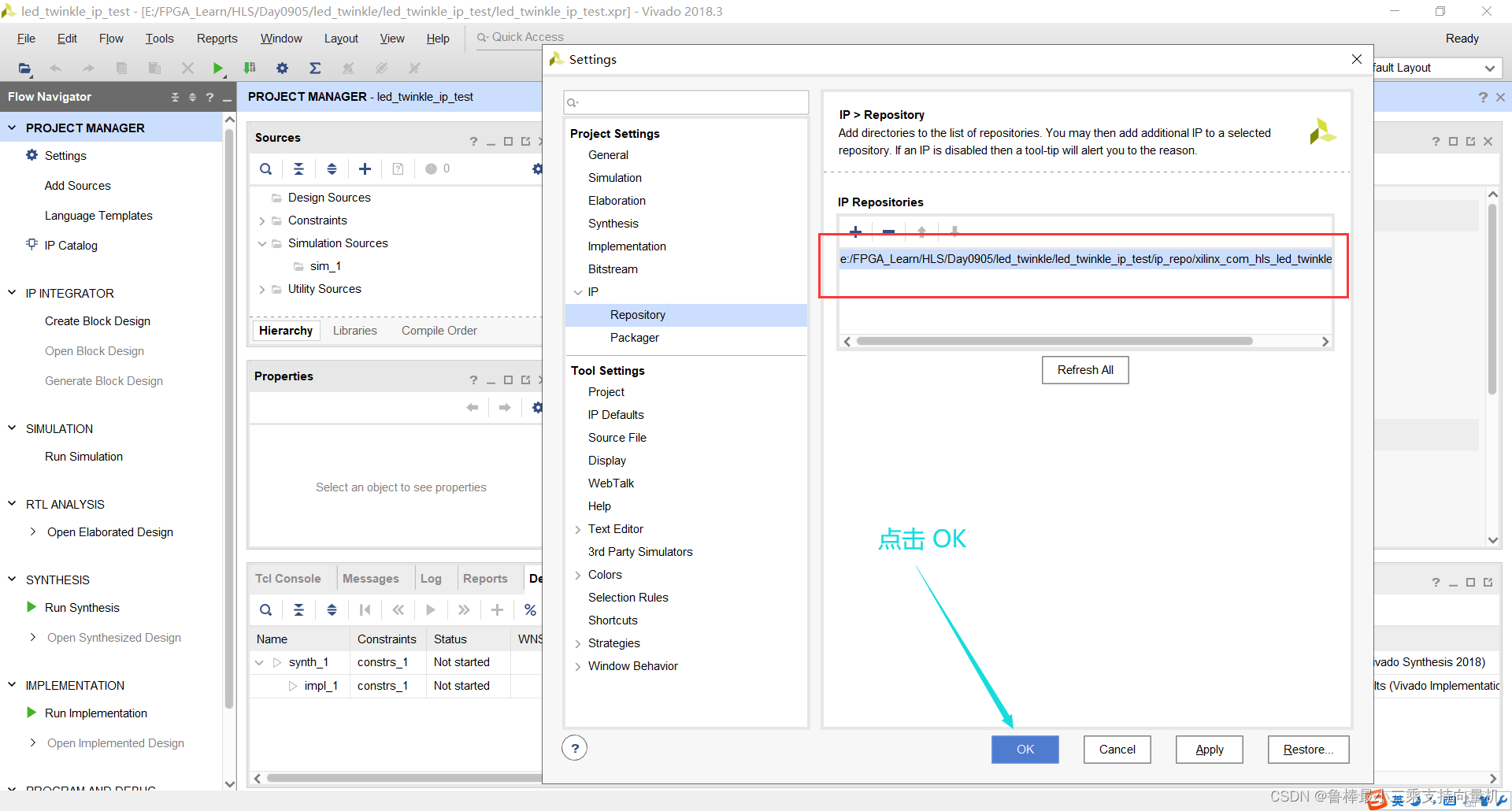Viewport: 1512px width, 811px height.
Task: Click the Flow Navigator vertical scrollbar
Action: 229,417
